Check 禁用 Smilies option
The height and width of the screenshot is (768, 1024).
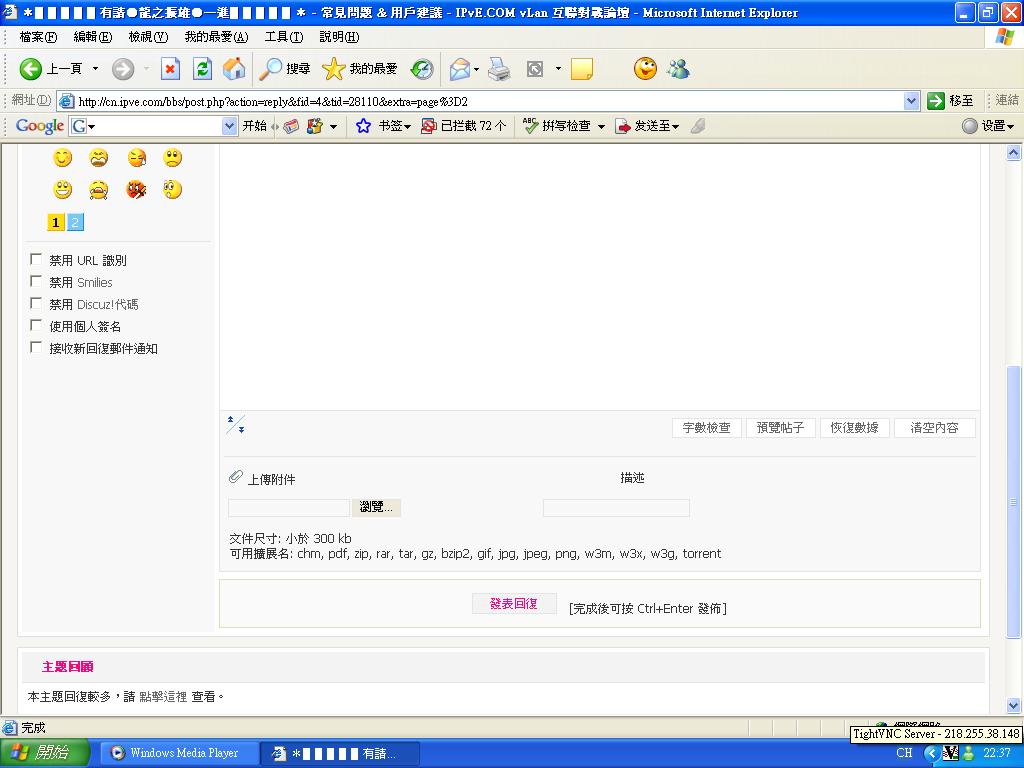(37, 281)
